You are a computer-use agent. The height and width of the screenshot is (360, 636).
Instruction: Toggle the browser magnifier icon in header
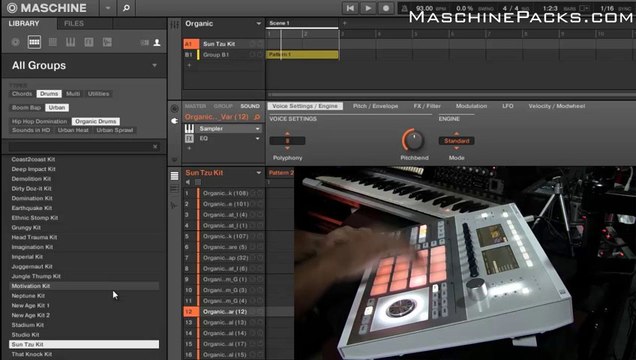click(x=126, y=8)
